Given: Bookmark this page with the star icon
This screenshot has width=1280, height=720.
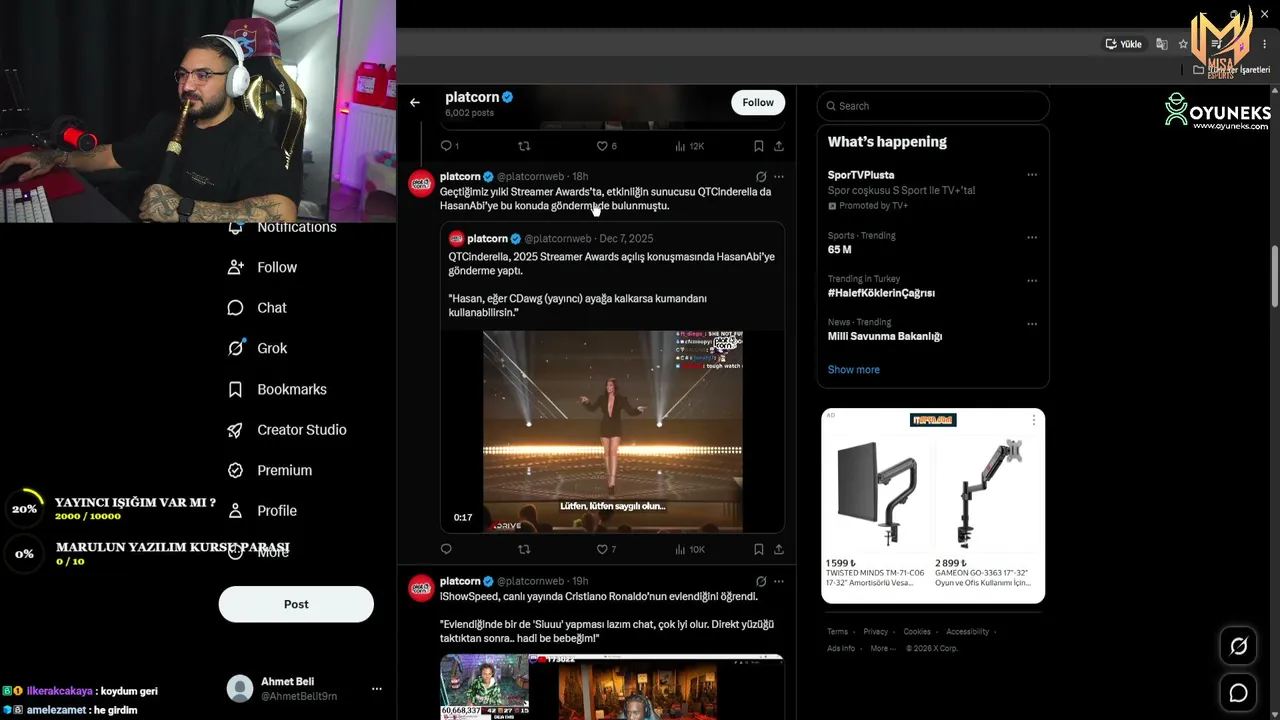Looking at the screenshot, I should (1183, 44).
